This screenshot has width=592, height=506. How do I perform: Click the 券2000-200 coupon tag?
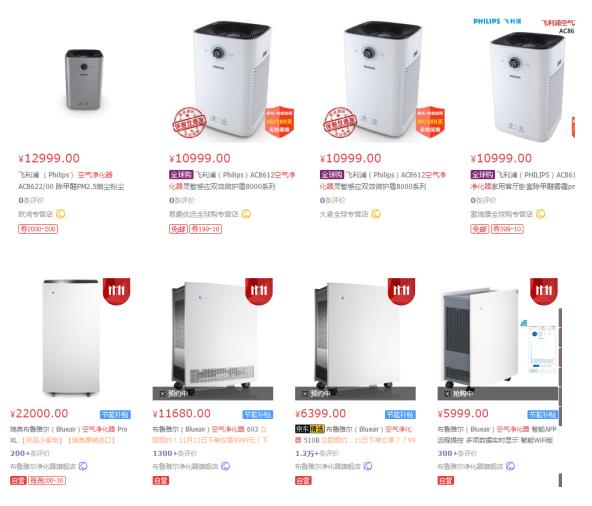[x=38, y=229]
